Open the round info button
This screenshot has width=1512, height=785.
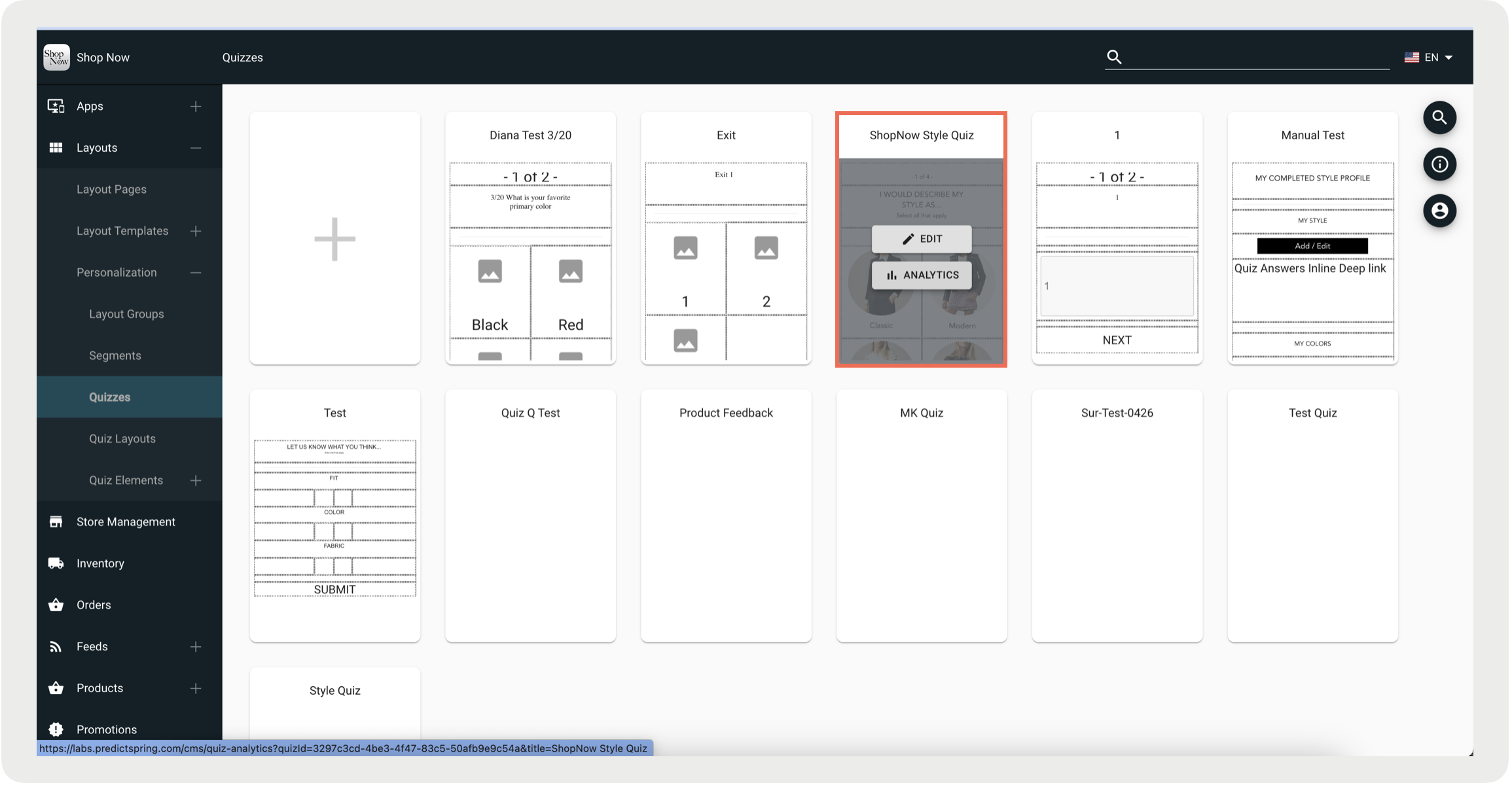pos(1439,164)
